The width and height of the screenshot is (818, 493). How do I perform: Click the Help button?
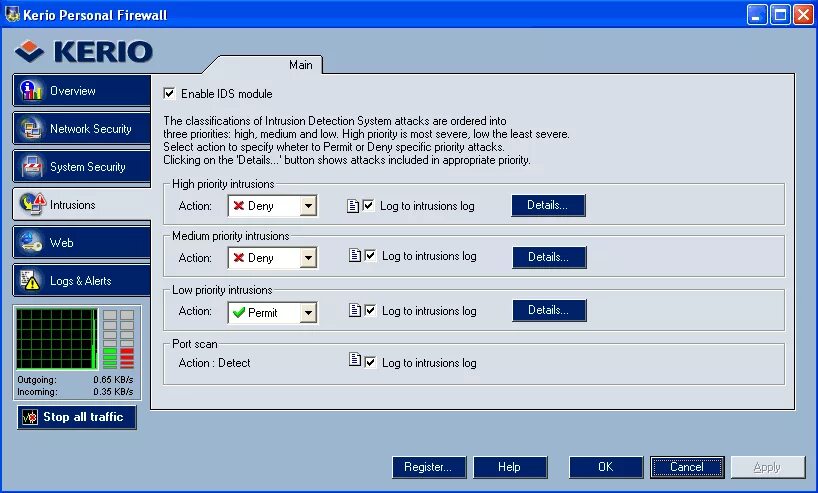coord(510,467)
